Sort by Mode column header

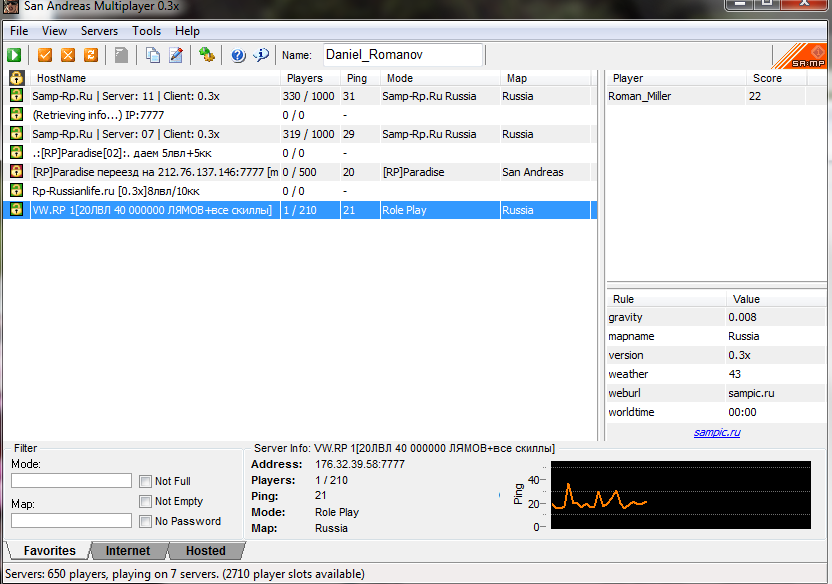coord(440,78)
